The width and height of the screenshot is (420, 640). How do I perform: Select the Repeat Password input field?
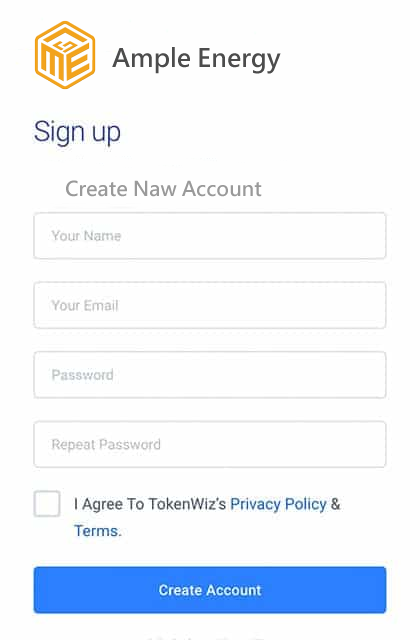210,444
